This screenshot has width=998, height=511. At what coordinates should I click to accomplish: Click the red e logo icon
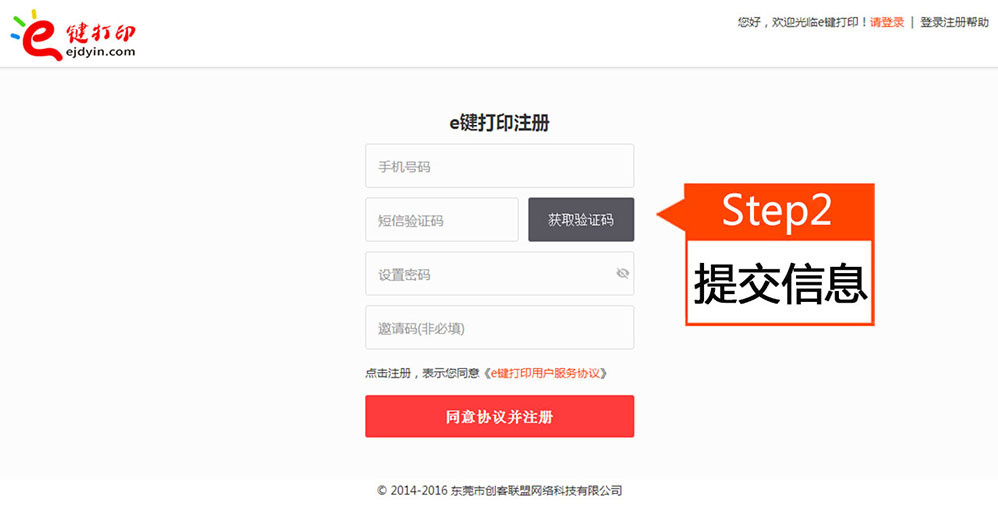coord(38,36)
